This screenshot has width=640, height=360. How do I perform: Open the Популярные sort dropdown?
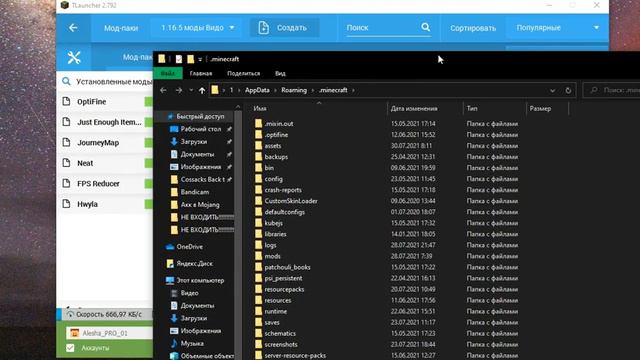point(557,28)
